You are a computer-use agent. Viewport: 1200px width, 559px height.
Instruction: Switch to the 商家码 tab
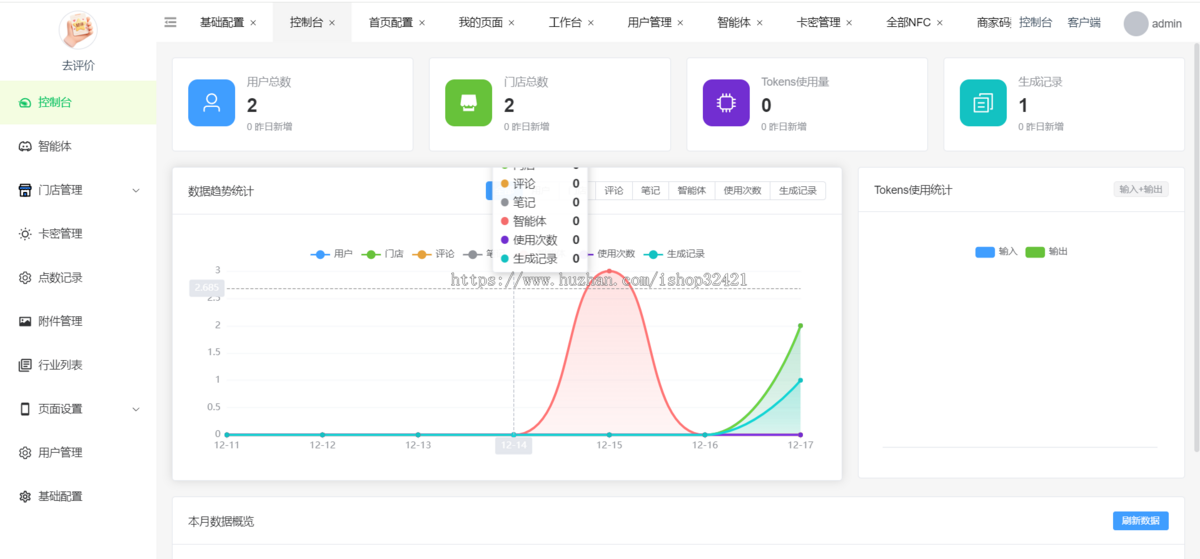(x=994, y=23)
